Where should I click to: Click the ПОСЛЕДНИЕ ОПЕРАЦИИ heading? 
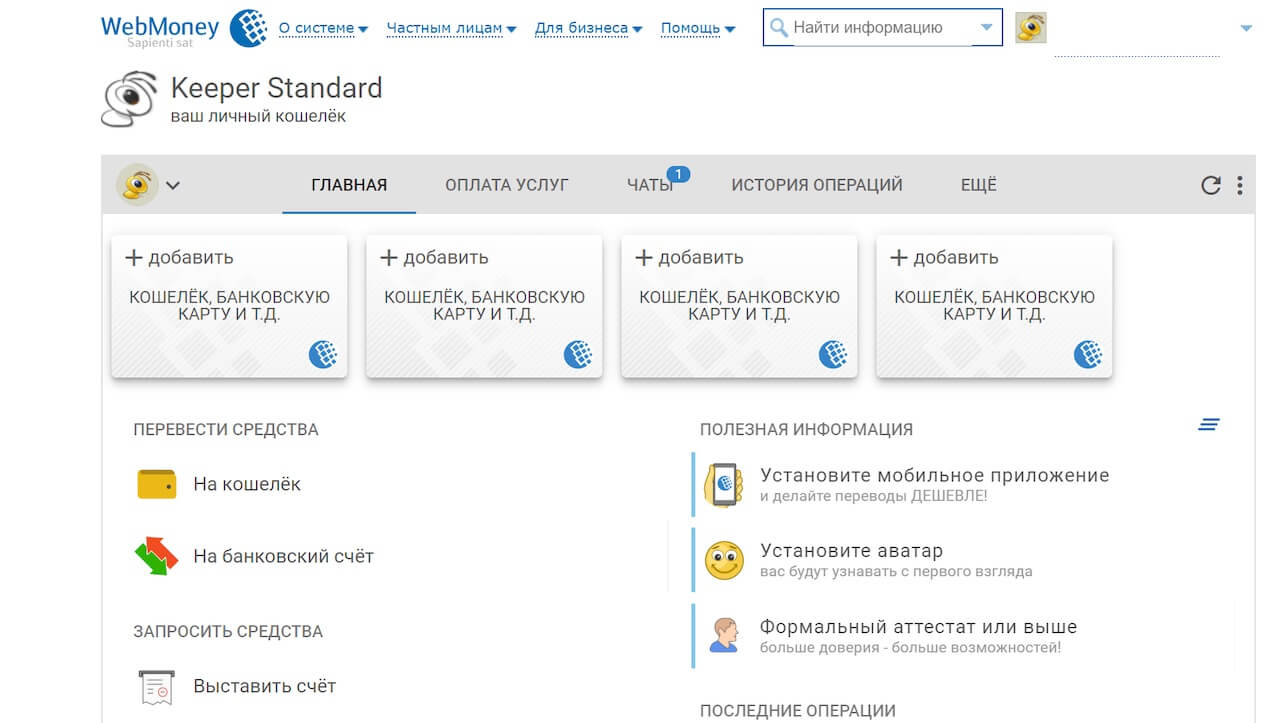pyautogui.click(x=798, y=711)
